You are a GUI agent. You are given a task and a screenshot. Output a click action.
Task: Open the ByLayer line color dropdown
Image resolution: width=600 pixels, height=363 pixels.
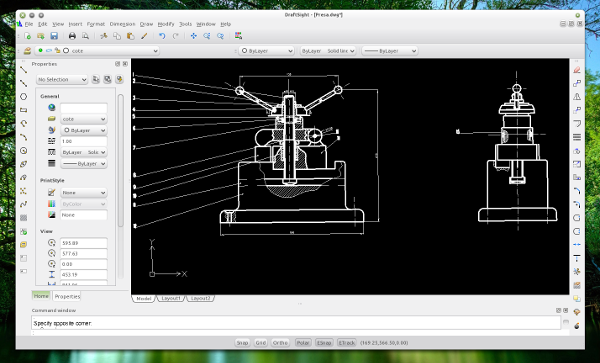click(x=266, y=50)
